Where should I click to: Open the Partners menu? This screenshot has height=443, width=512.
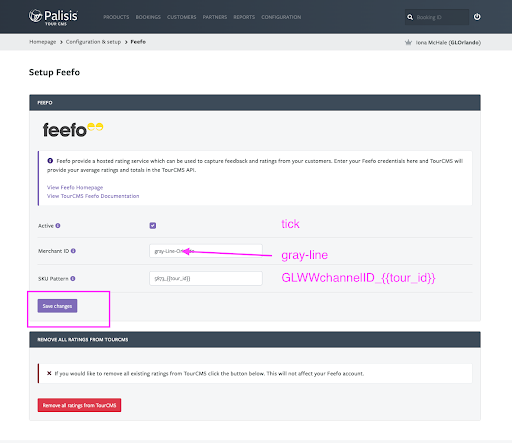[215, 17]
